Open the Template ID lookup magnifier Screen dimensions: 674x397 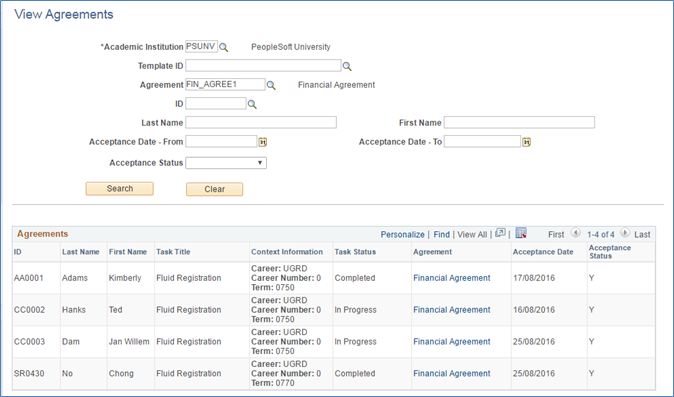[x=347, y=66]
